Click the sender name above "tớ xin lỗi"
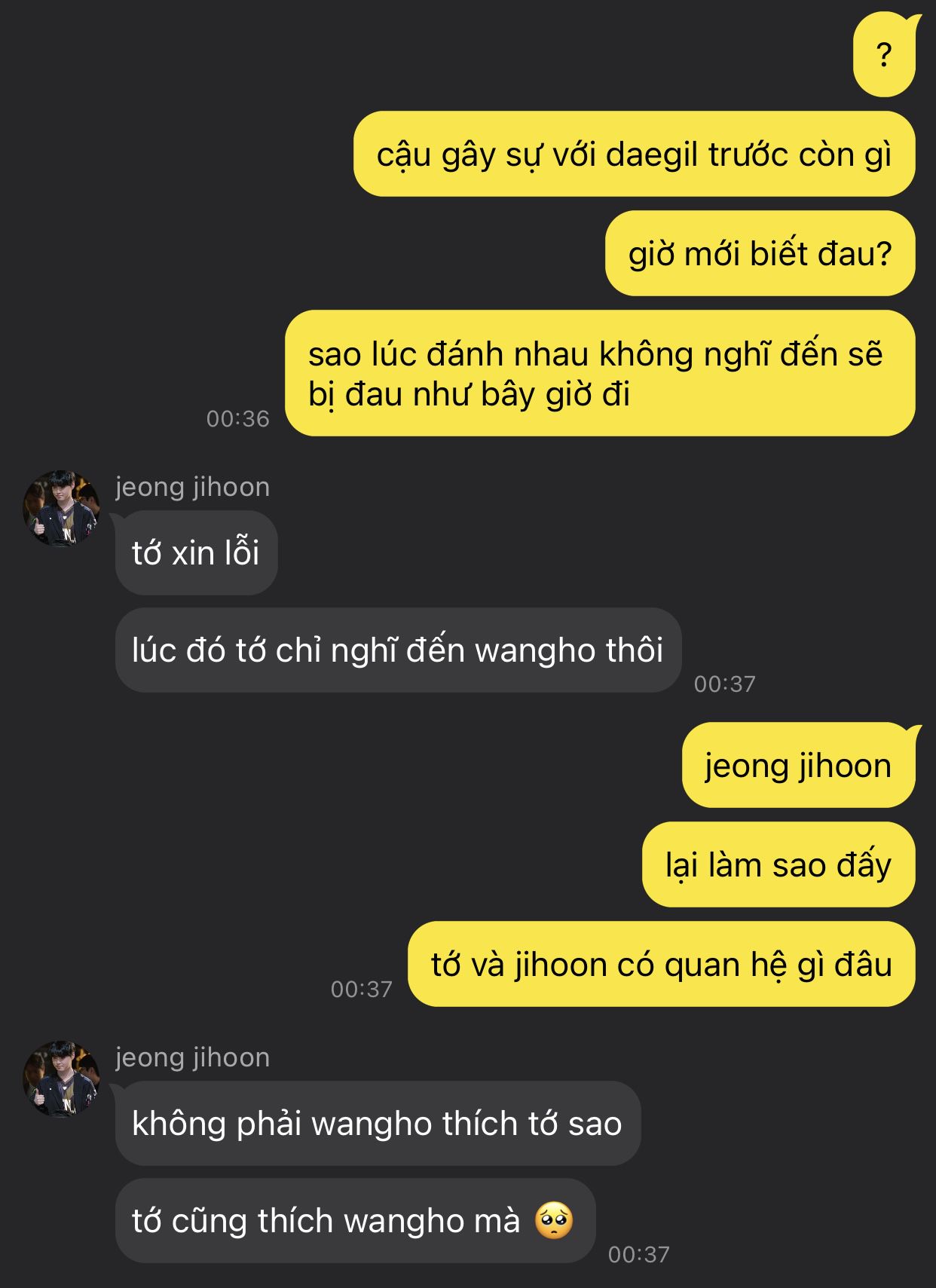The width and height of the screenshot is (936, 1288). click(192, 487)
